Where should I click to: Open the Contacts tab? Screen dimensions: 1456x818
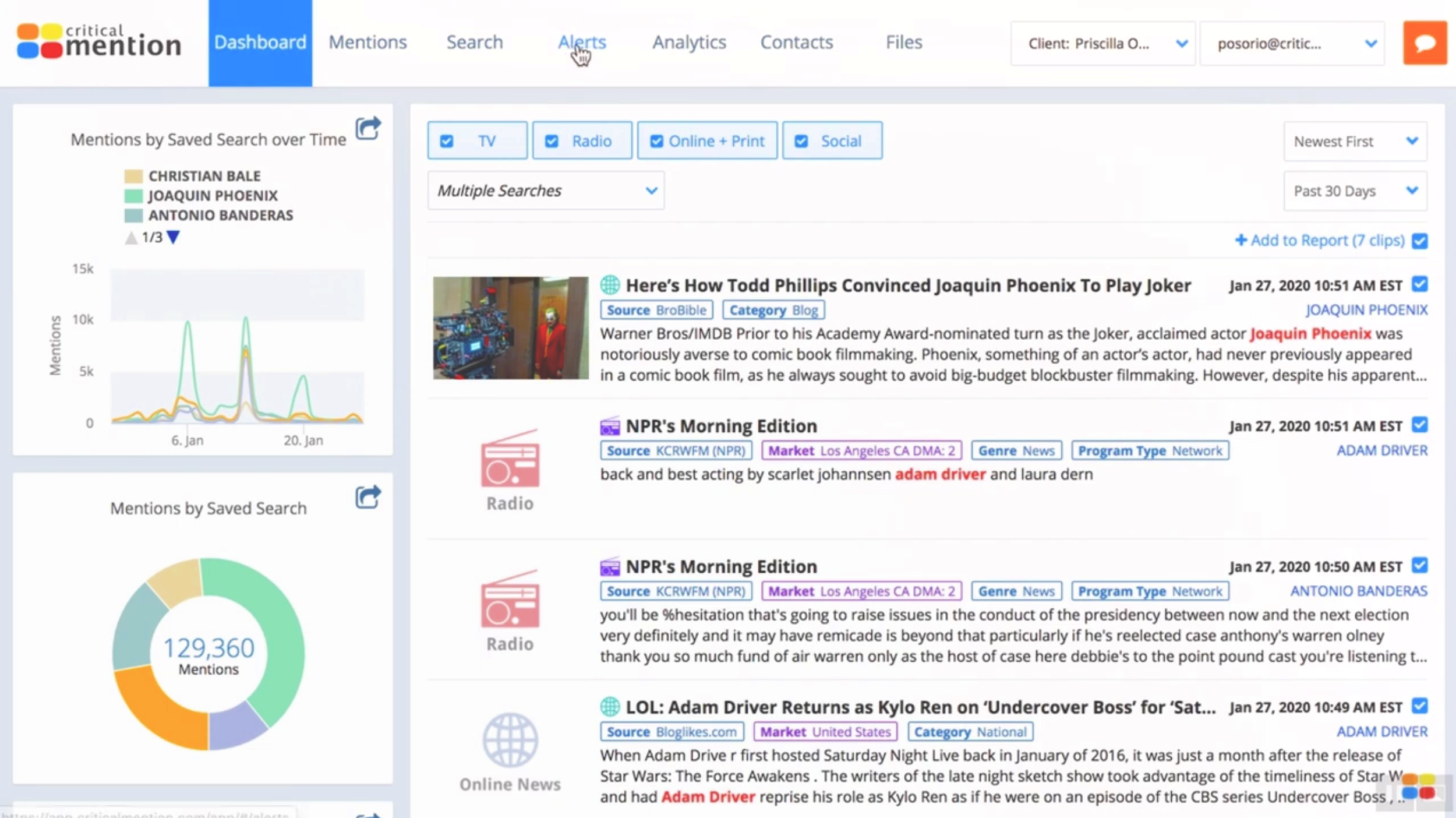coord(797,42)
